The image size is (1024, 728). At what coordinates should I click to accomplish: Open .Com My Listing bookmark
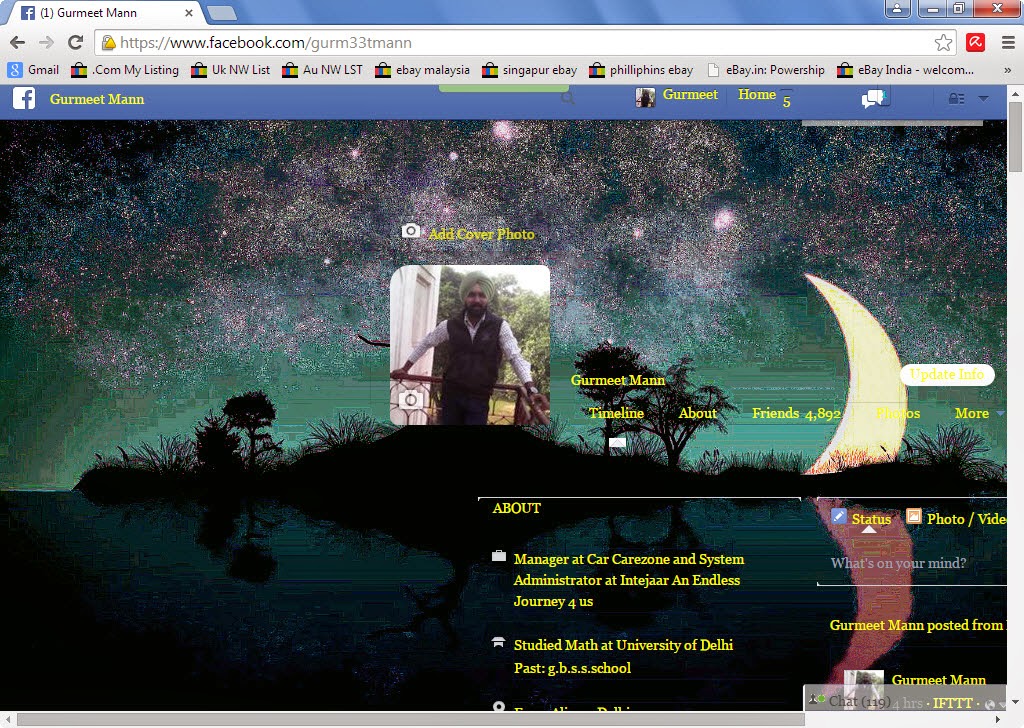click(125, 70)
